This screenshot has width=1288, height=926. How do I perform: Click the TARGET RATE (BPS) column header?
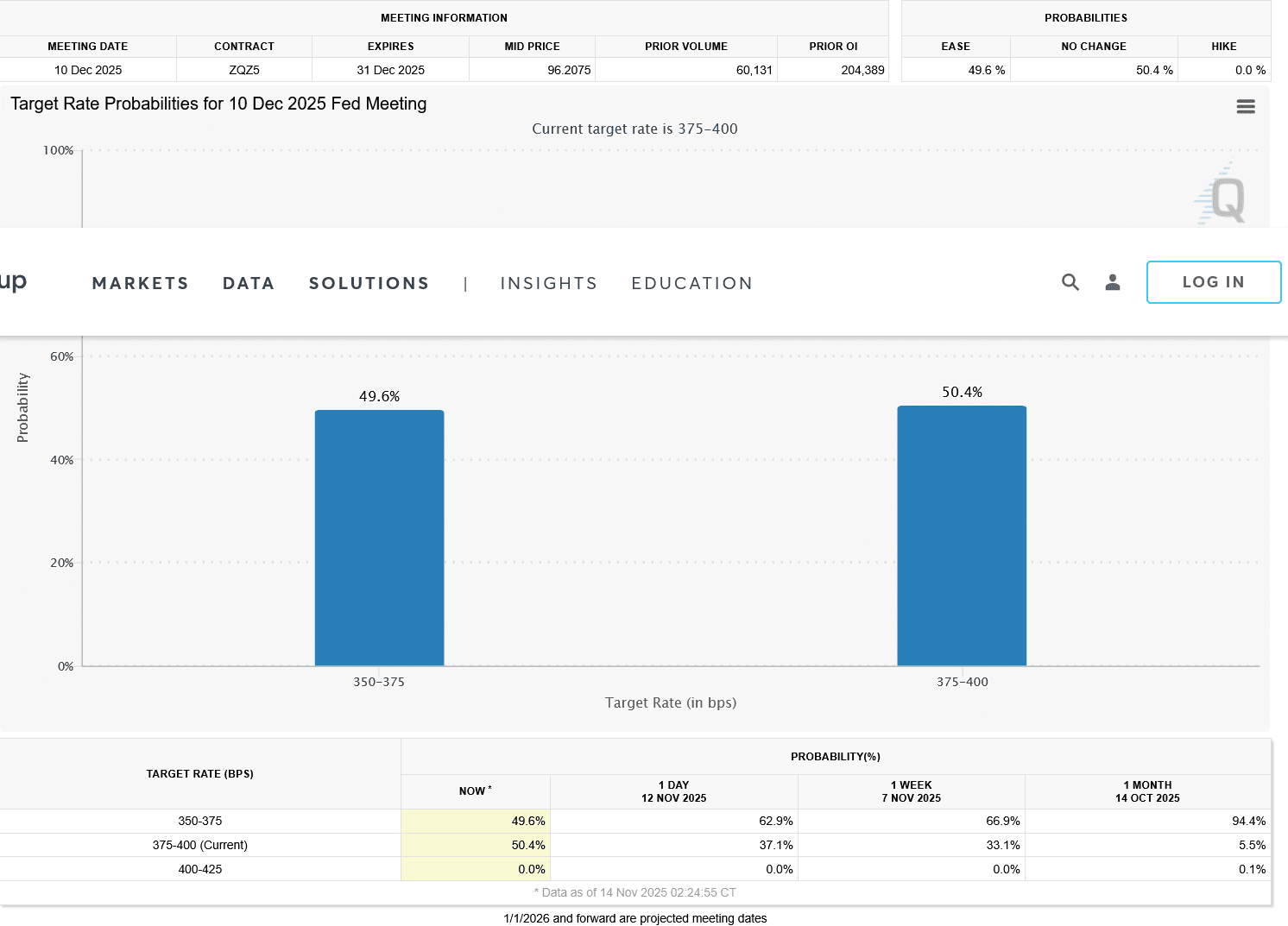coord(200,773)
